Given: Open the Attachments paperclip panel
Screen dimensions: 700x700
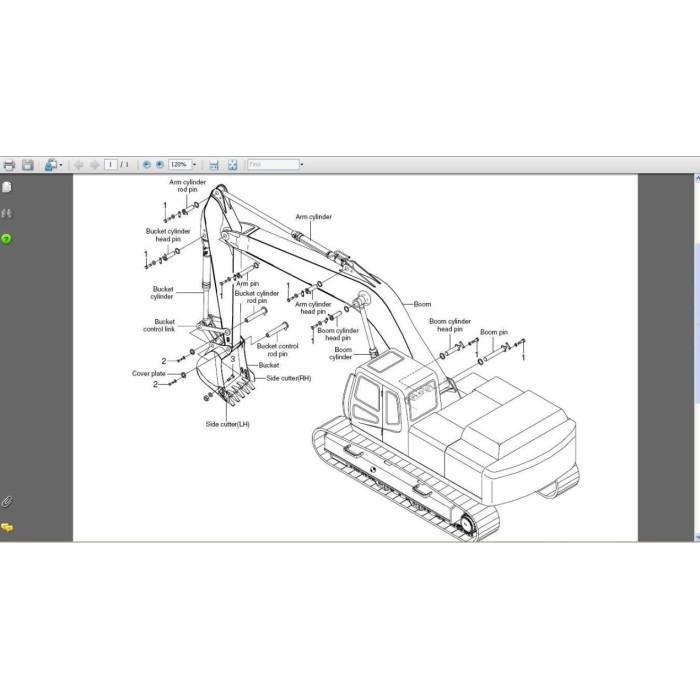Looking at the screenshot, I should pos(6,502).
